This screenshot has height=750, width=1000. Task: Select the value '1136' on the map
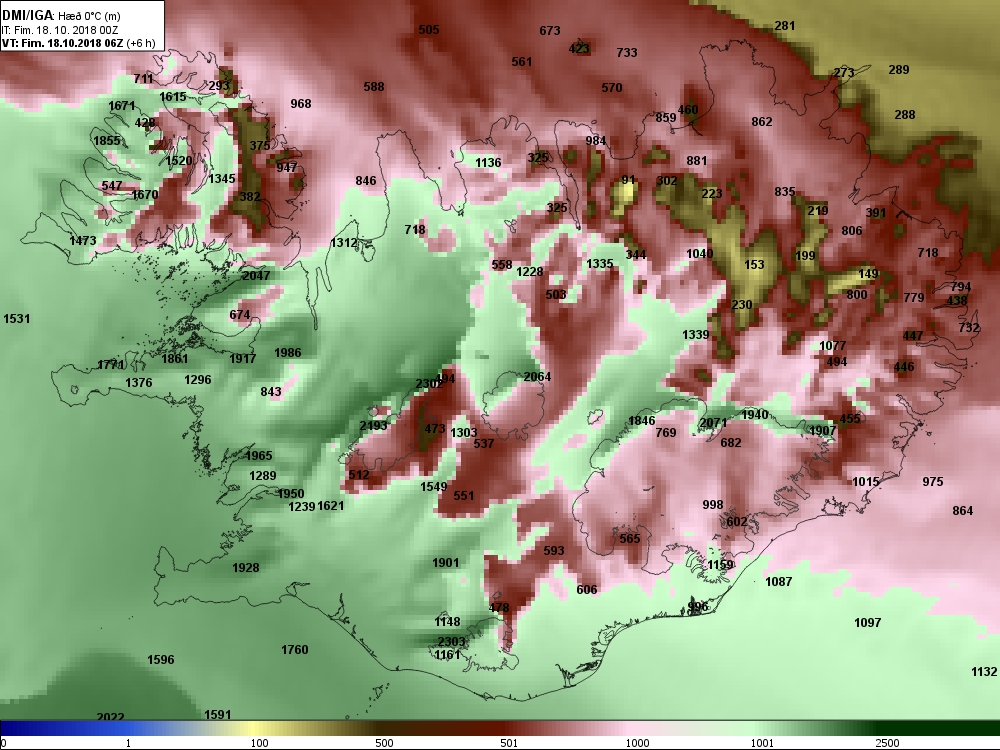click(x=488, y=163)
